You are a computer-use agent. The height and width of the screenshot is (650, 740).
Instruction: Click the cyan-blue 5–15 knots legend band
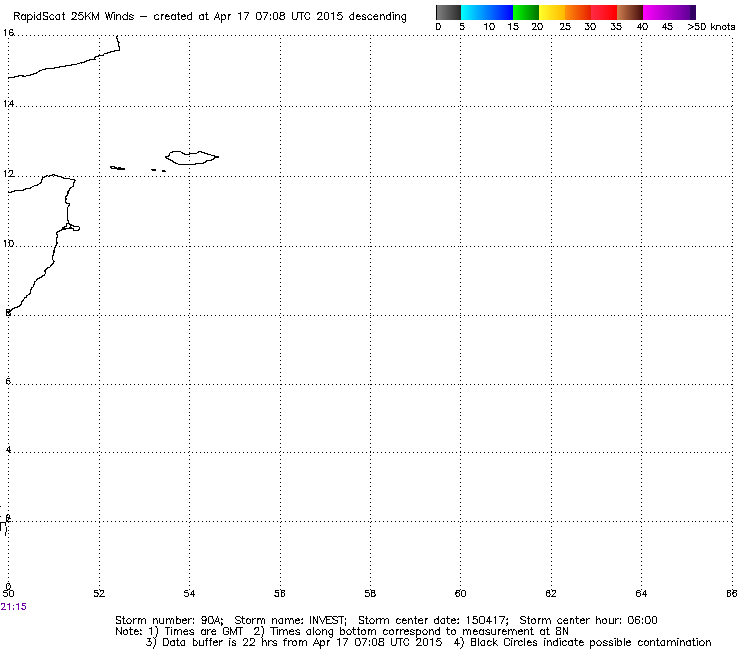click(x=487, y=12)
